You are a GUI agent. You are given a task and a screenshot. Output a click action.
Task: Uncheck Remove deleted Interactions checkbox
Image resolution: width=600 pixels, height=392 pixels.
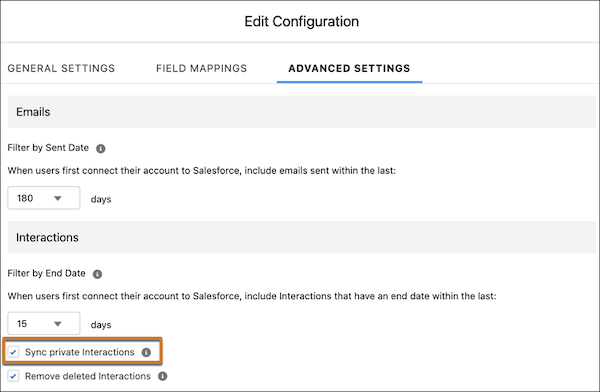coord(13,376)
